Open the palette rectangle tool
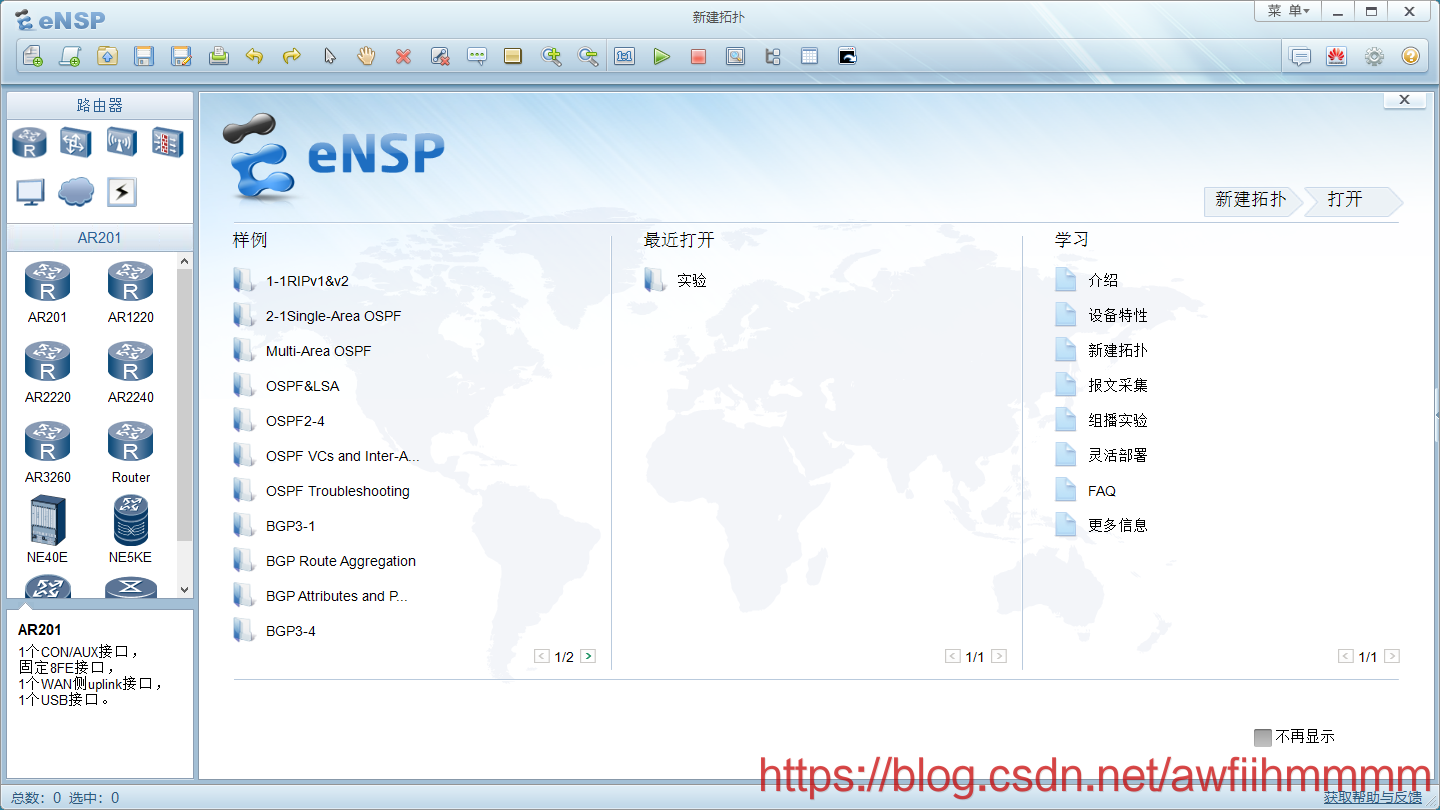Screen dimensions: 1440x810 coord(513,56)
